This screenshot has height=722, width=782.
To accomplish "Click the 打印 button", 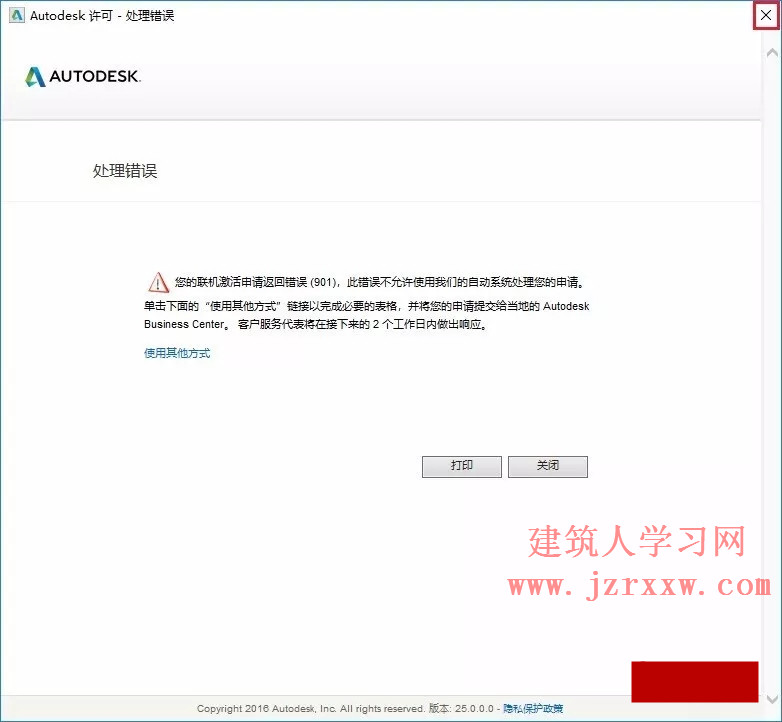I will pos(462,466).
